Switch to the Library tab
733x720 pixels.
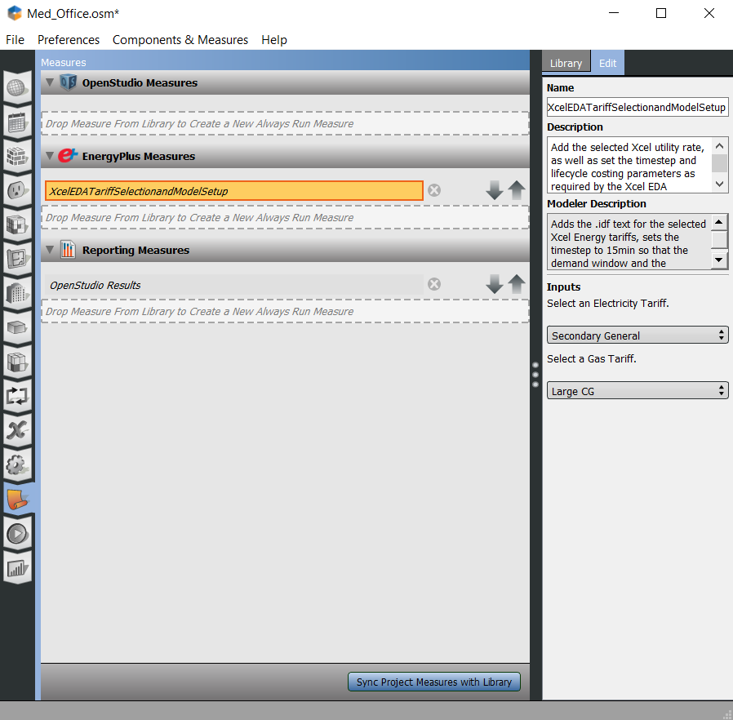[x=565, y=63]
